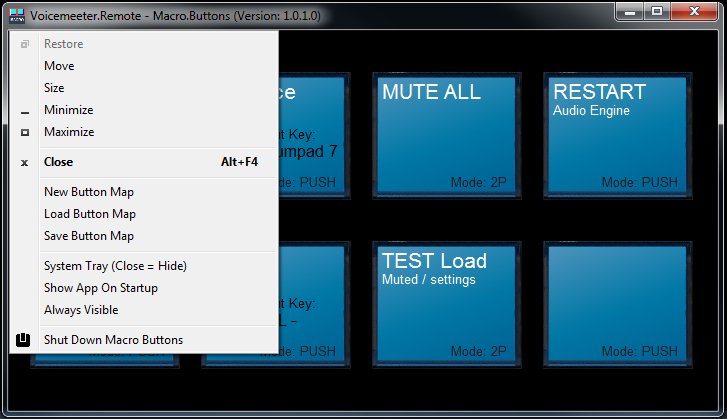
Task: Click the TEST Load macro button
Action: (x=446, y=305)
